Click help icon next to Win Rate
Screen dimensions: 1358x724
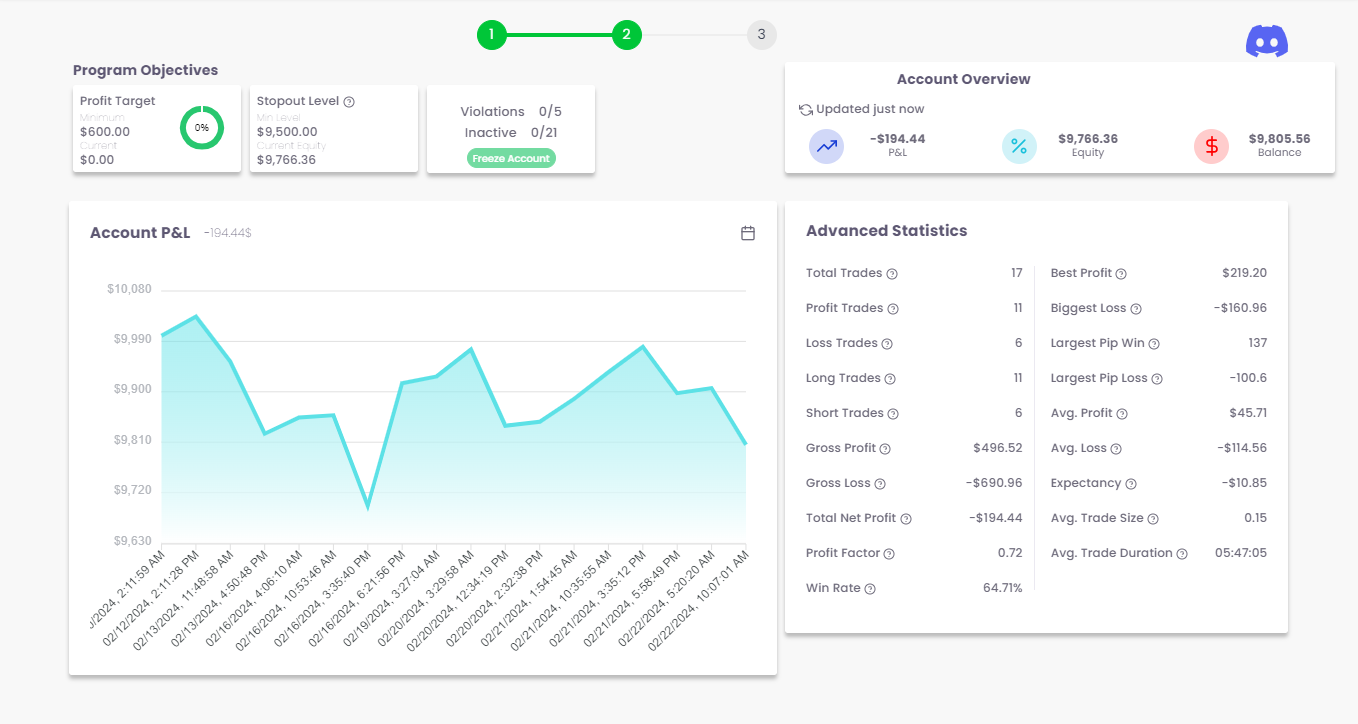870,589
